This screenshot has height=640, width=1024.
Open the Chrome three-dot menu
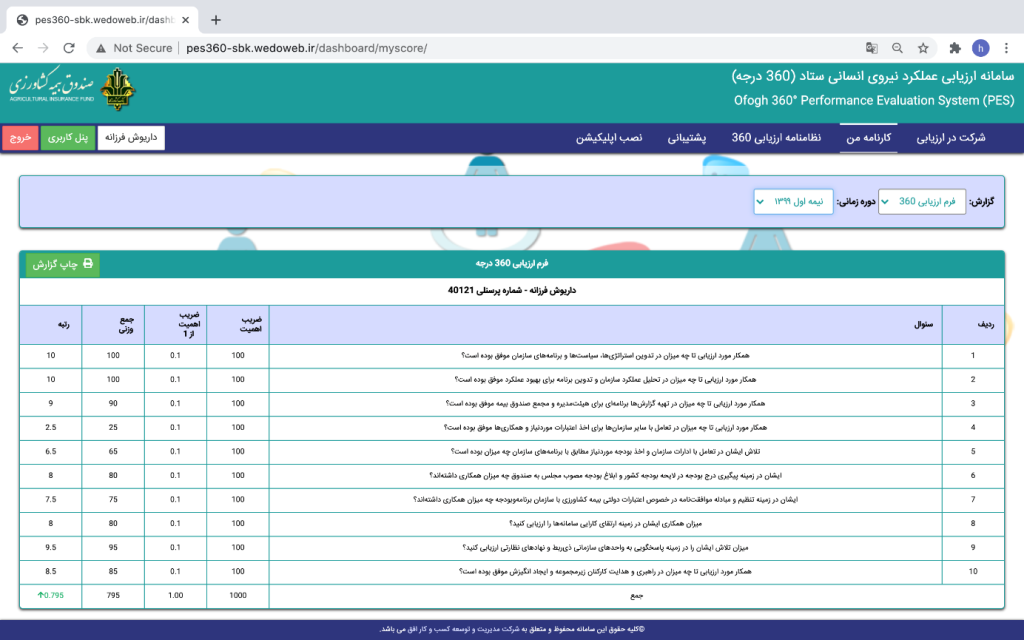click(1006, 48)
